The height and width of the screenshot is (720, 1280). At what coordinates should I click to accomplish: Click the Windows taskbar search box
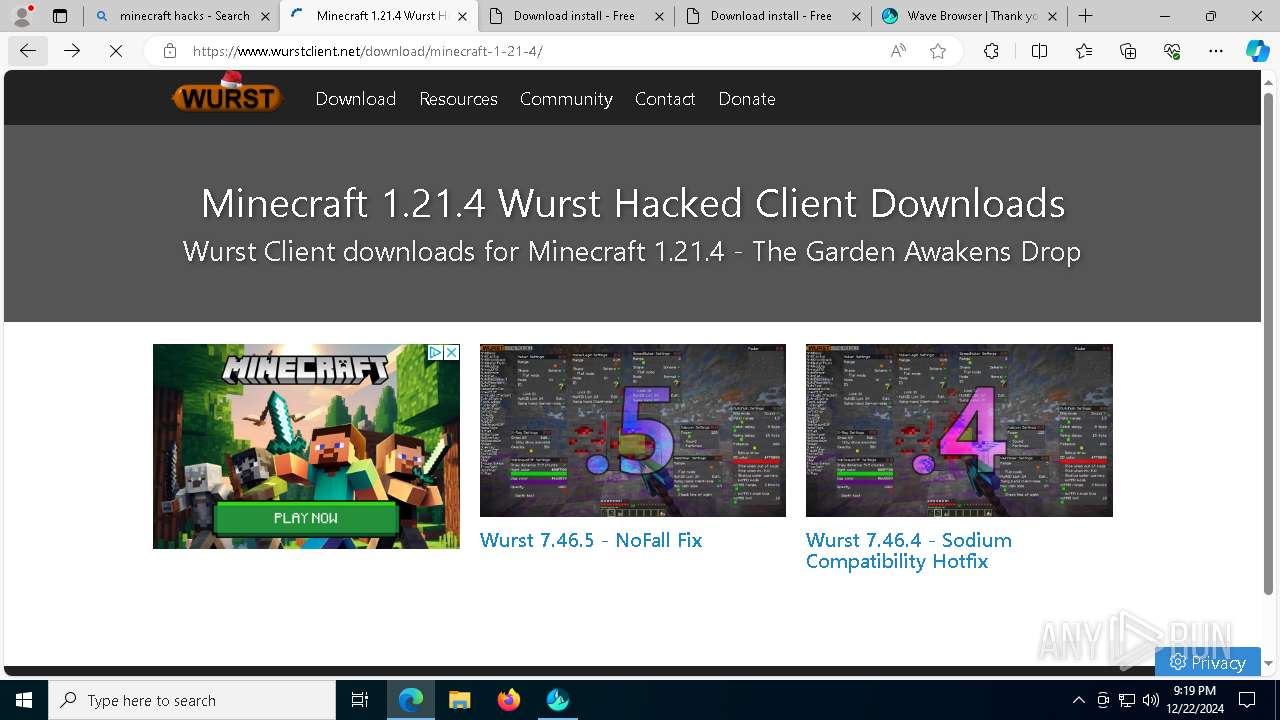[x=192, y=700]
